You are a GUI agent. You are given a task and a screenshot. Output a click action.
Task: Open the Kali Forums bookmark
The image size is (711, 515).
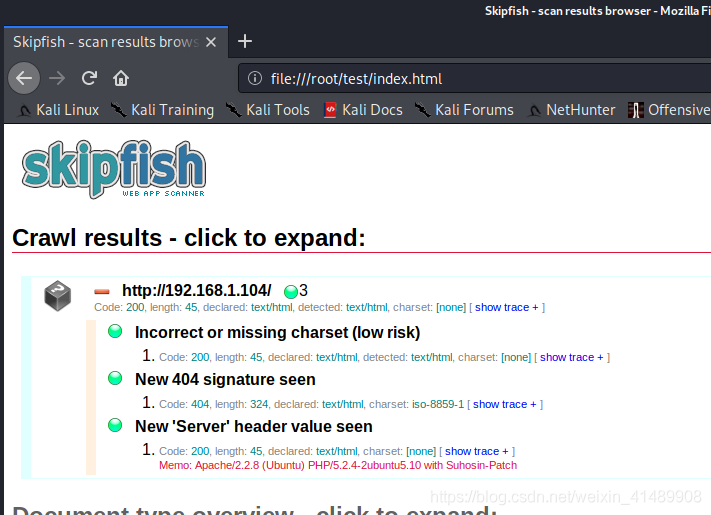(464, 110)
